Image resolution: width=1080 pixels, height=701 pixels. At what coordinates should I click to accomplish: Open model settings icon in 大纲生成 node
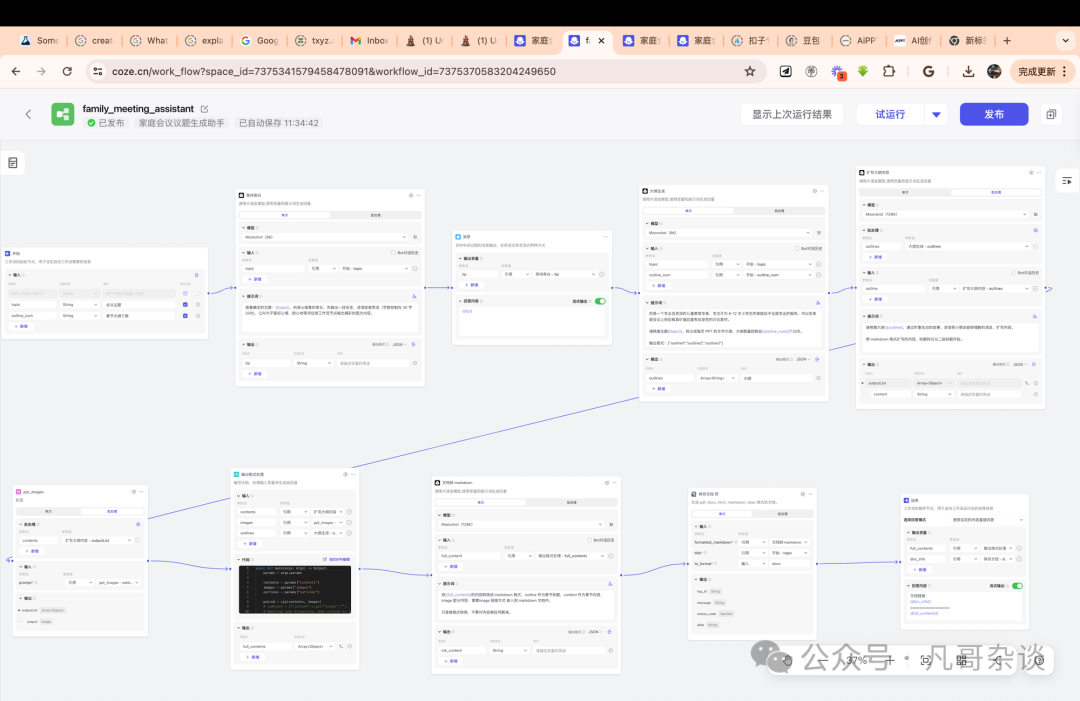pos(818,233)
